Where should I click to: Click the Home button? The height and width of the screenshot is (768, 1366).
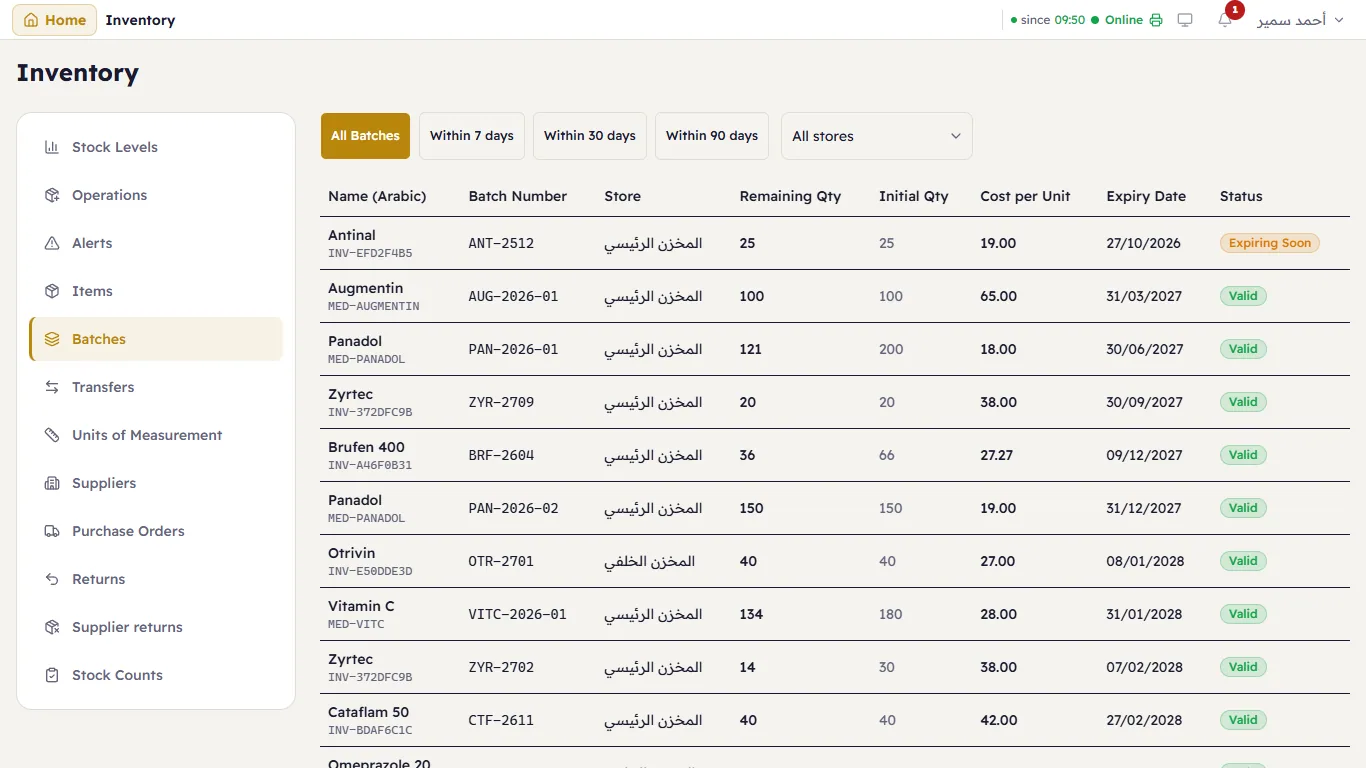point(55,20)
